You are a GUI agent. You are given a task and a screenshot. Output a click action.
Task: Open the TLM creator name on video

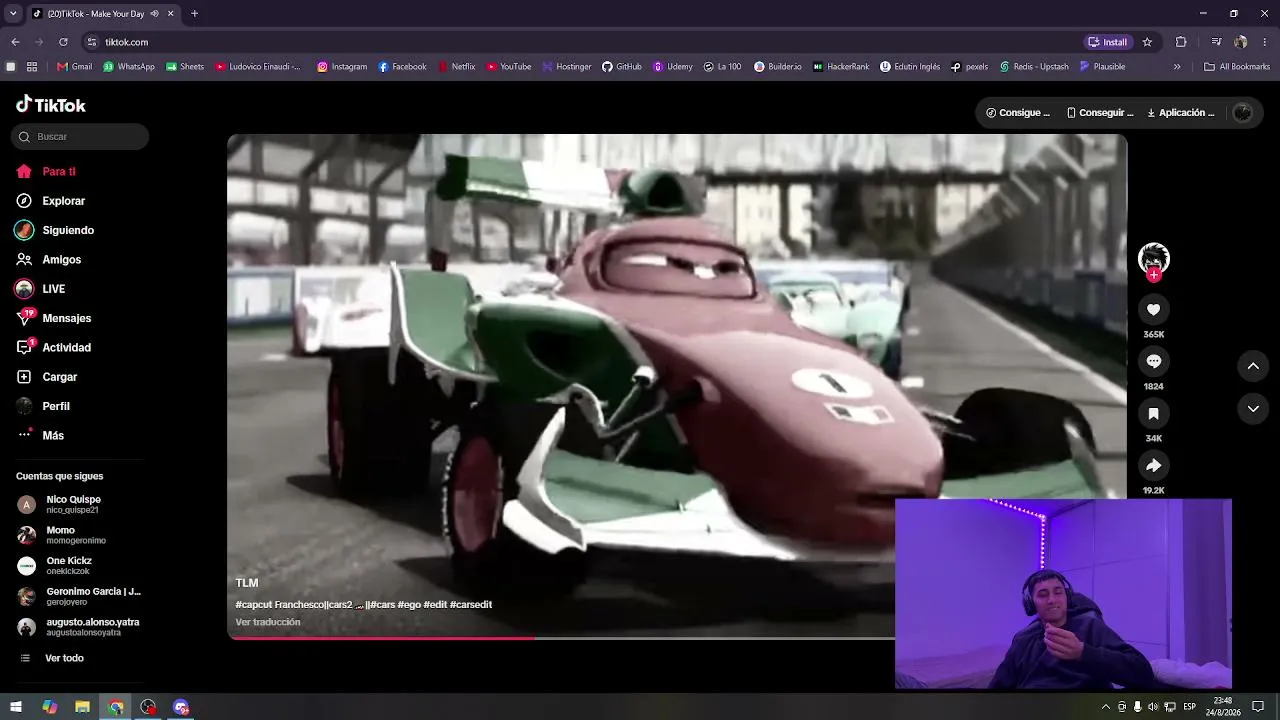pyautogui.click(x=247, y=583)
